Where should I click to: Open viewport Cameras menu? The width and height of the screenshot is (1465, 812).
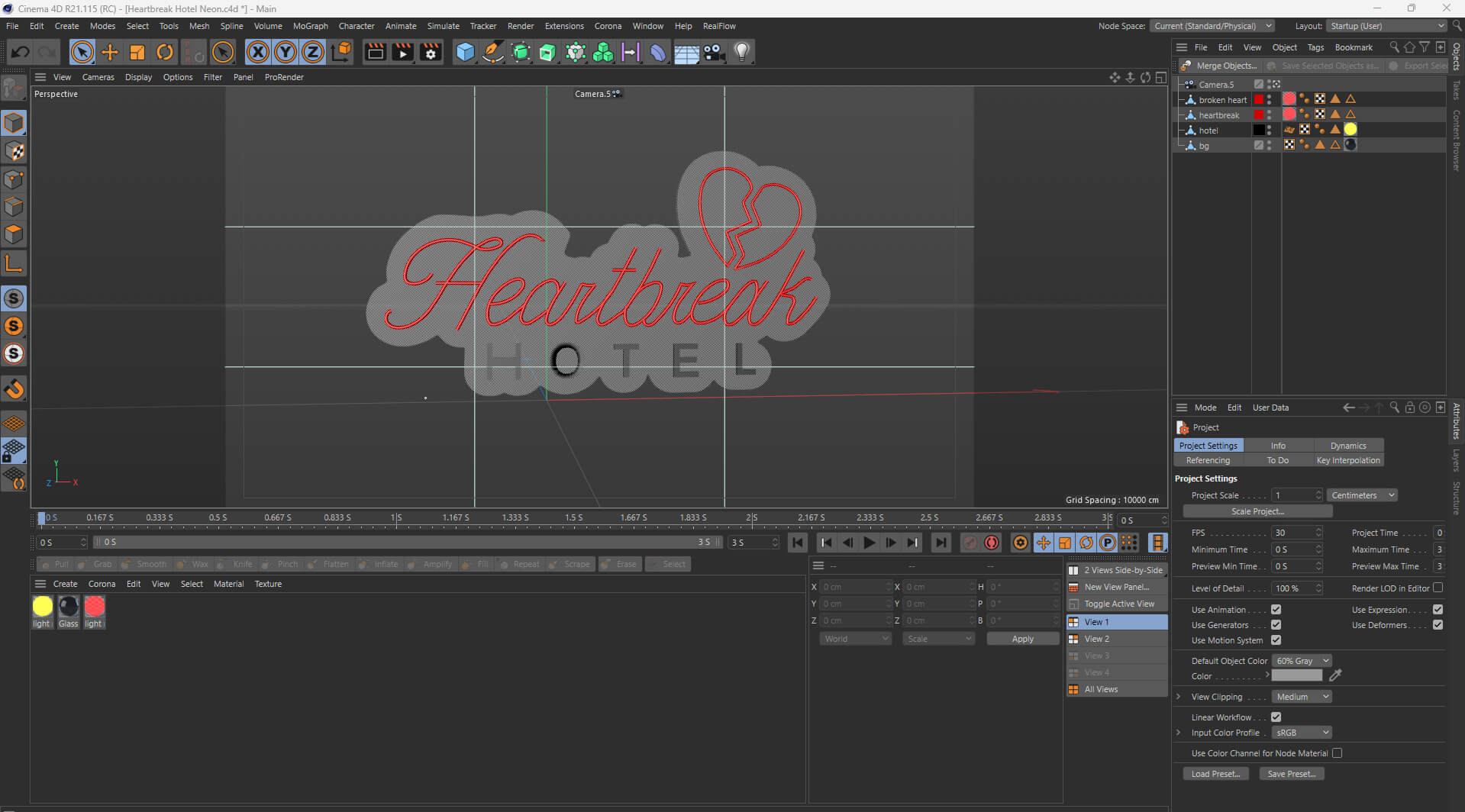click(x=98, y=77)
